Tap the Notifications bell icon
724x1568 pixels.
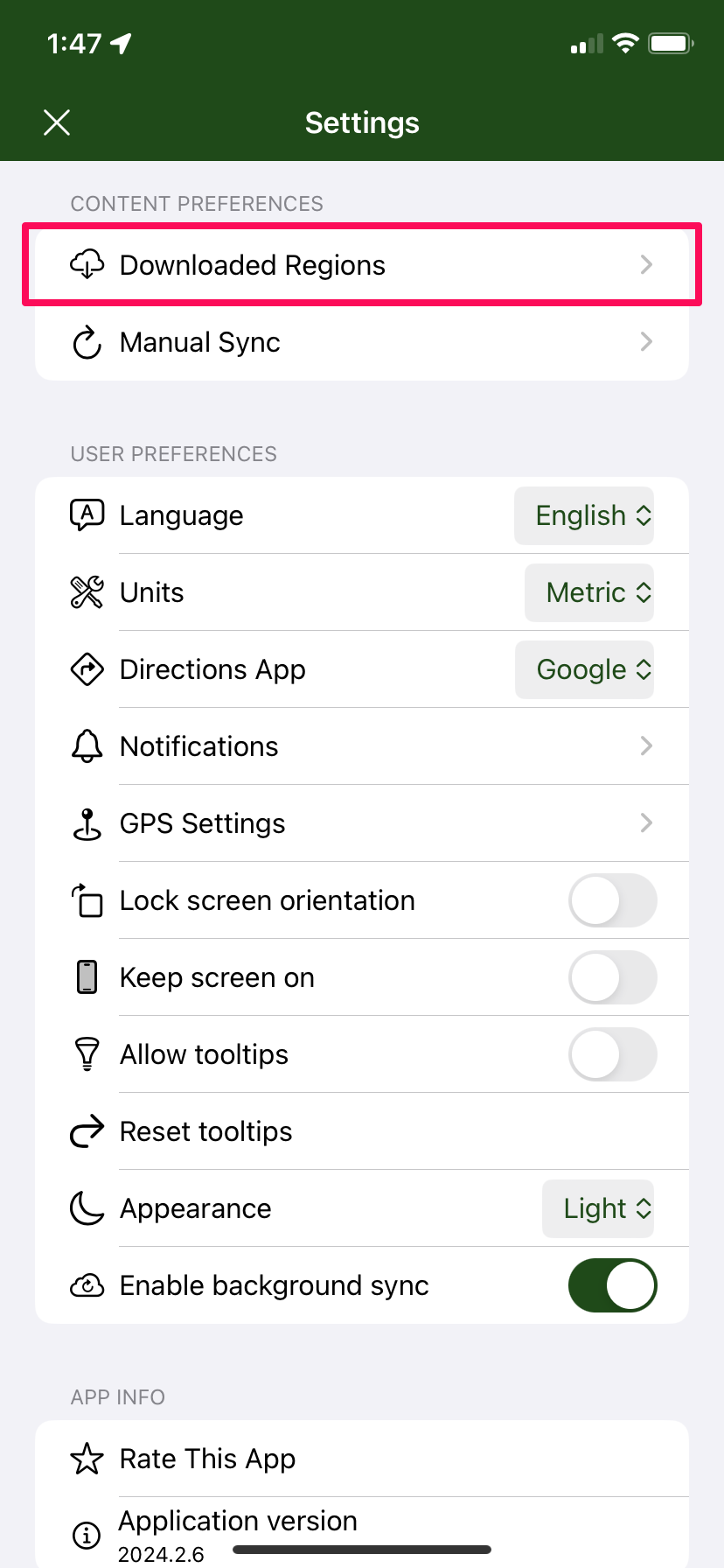click(x=87, y=746)
